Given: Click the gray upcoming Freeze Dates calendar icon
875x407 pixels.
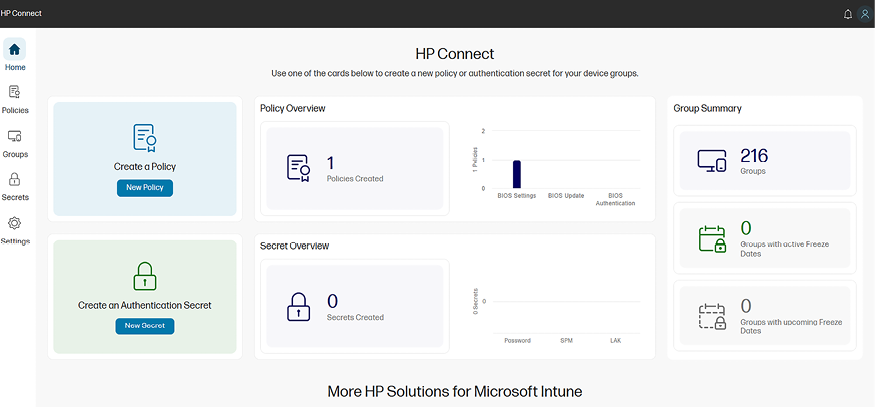Looking at the screenshot, I should coord(712,316).
